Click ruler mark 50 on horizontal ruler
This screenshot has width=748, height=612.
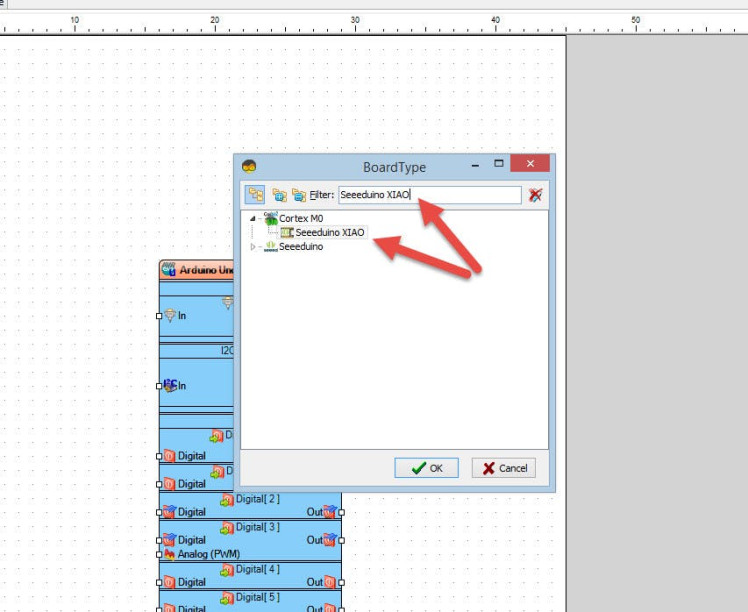pyautogui.click(x=635, y=20)
